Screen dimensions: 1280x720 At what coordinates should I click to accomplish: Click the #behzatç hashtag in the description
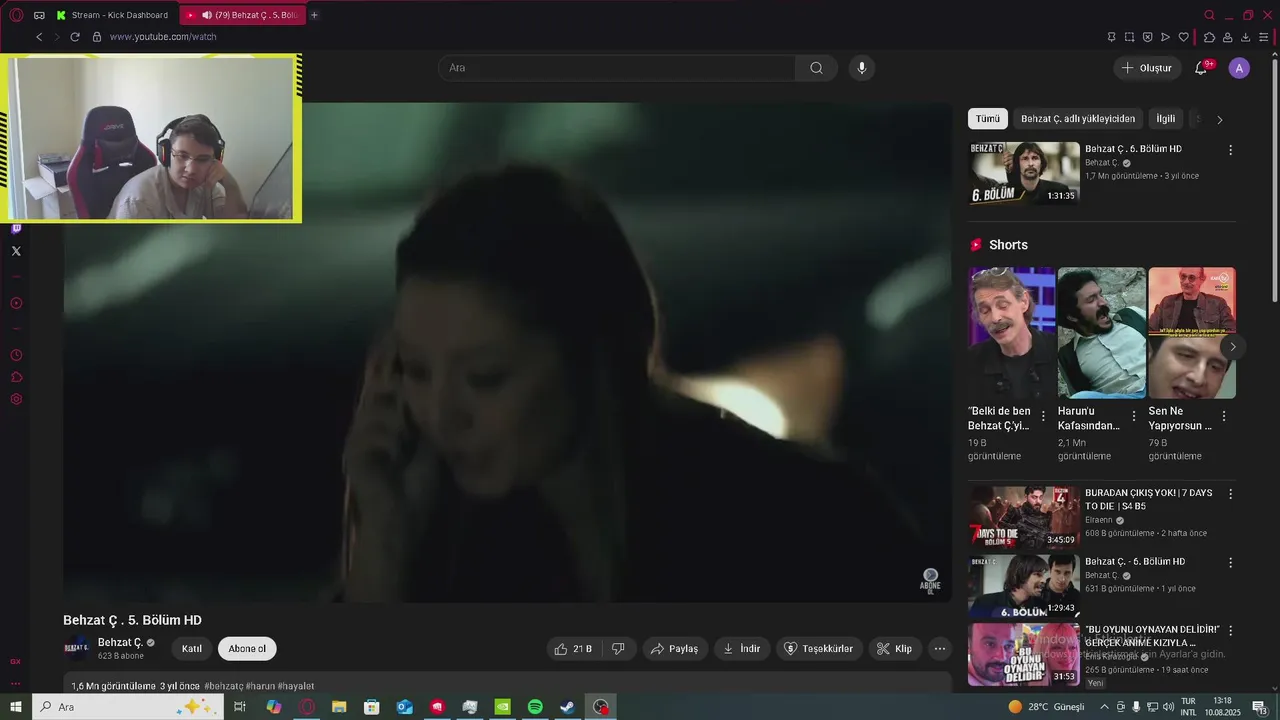[x=224, y=686]
